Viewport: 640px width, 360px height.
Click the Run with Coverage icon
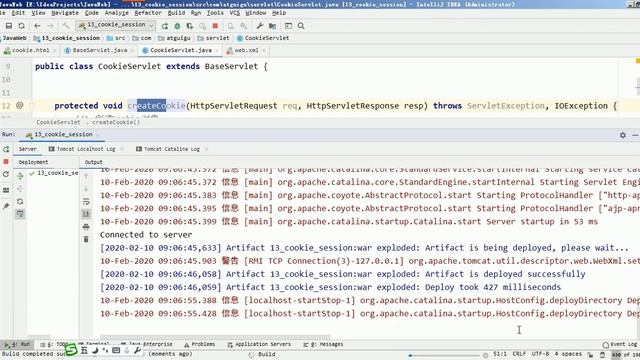pyautogui.click(x=190, y=26)
